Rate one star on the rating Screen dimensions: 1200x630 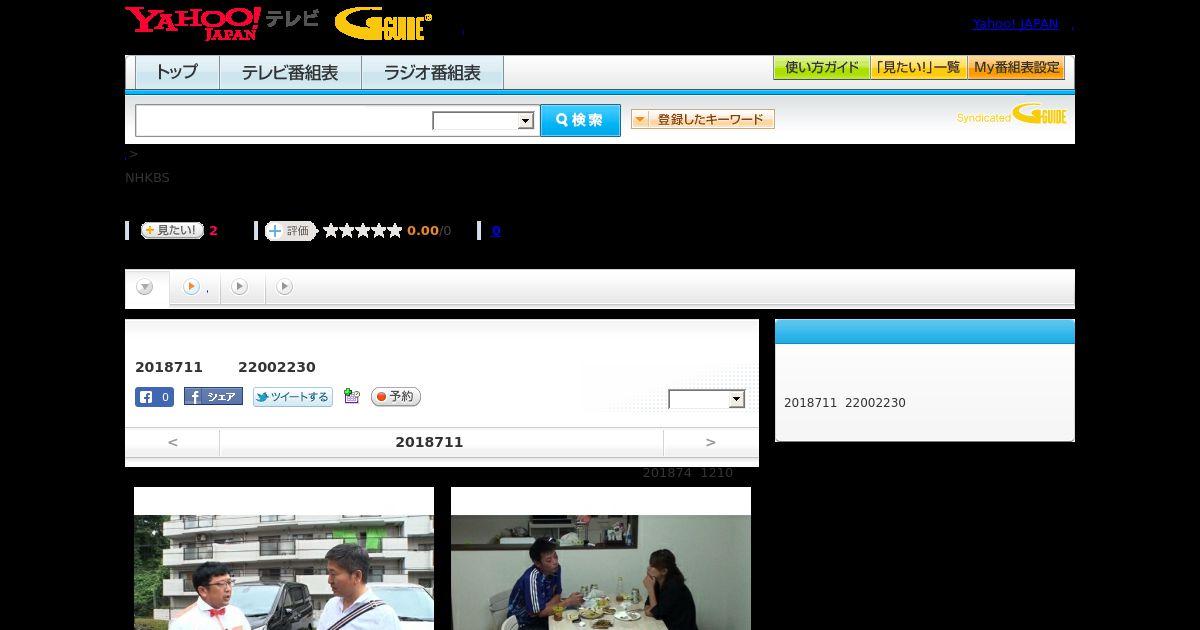331,231
